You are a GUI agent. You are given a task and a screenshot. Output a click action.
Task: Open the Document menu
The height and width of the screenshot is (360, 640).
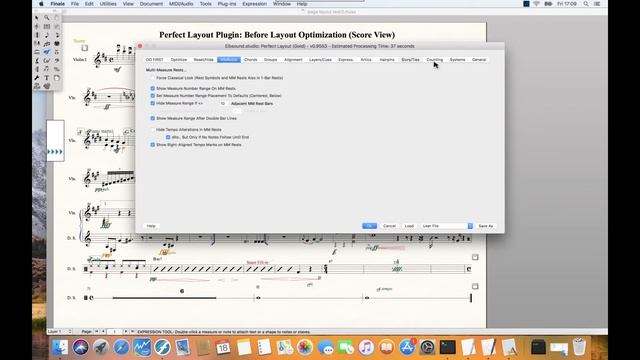151,4
